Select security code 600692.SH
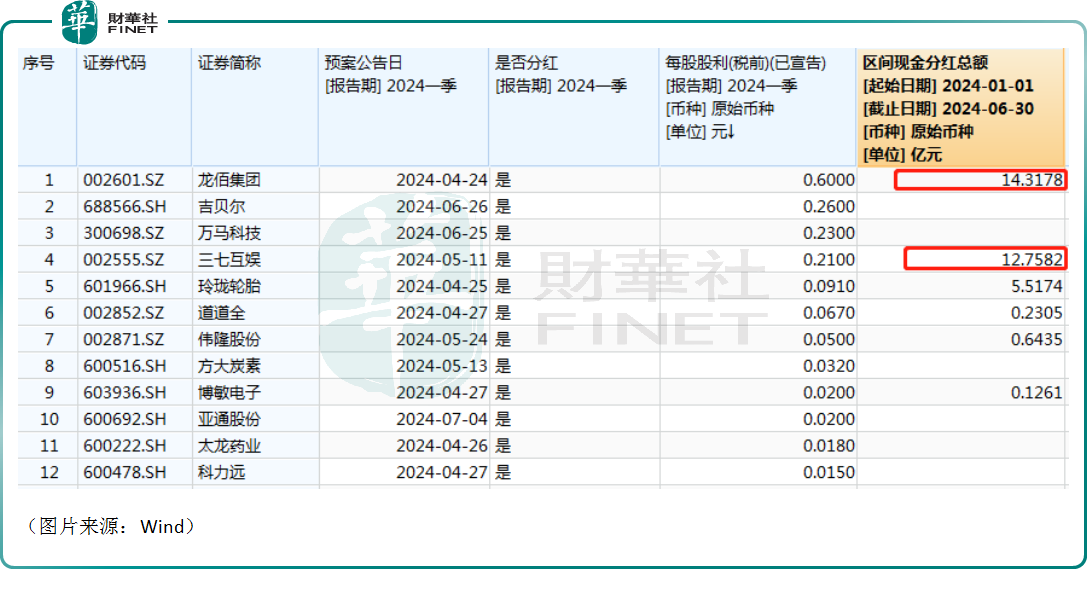 (x=125, y=419)
